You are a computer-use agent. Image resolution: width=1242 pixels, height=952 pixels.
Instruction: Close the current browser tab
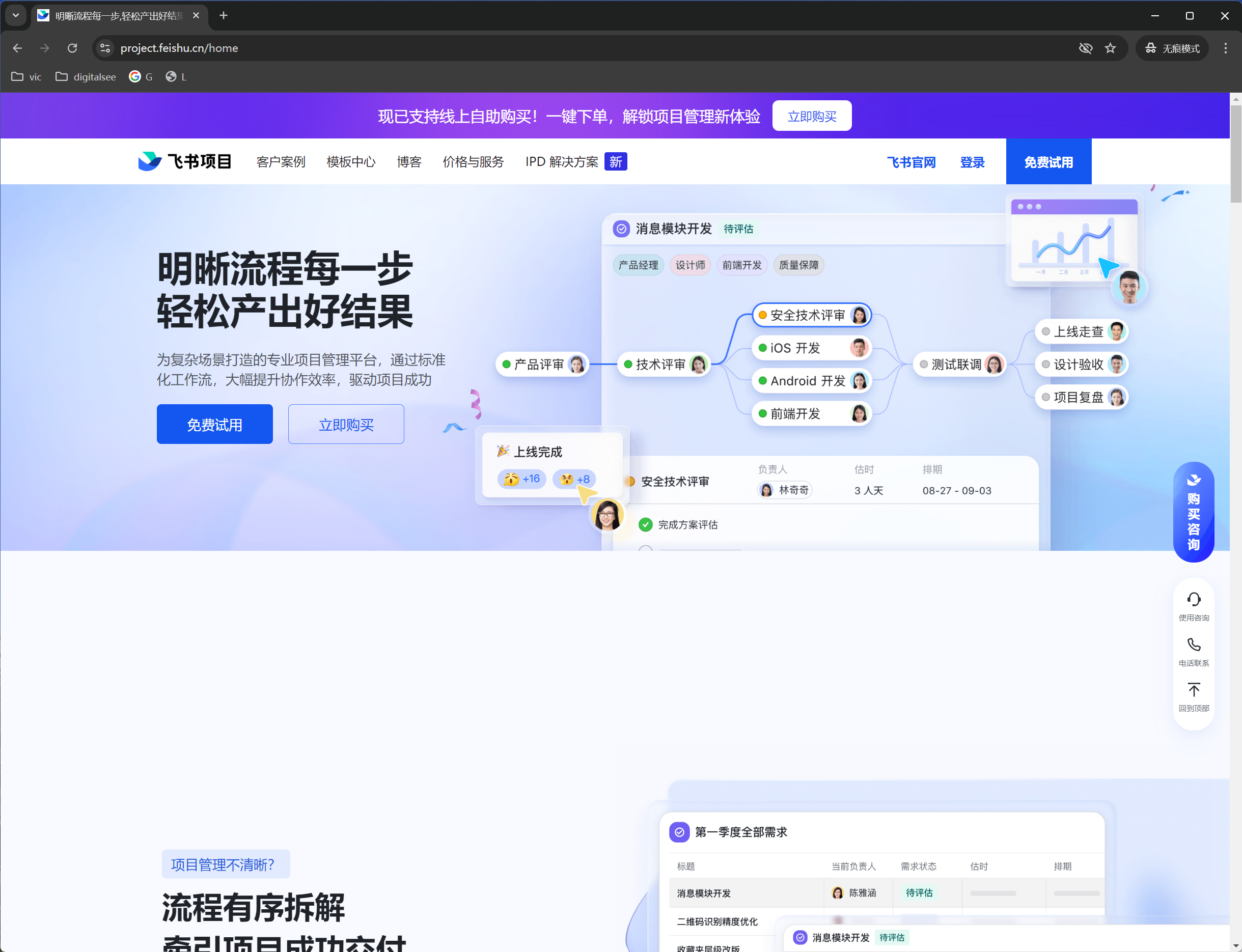pyautogui.click(x=196, y=15)
